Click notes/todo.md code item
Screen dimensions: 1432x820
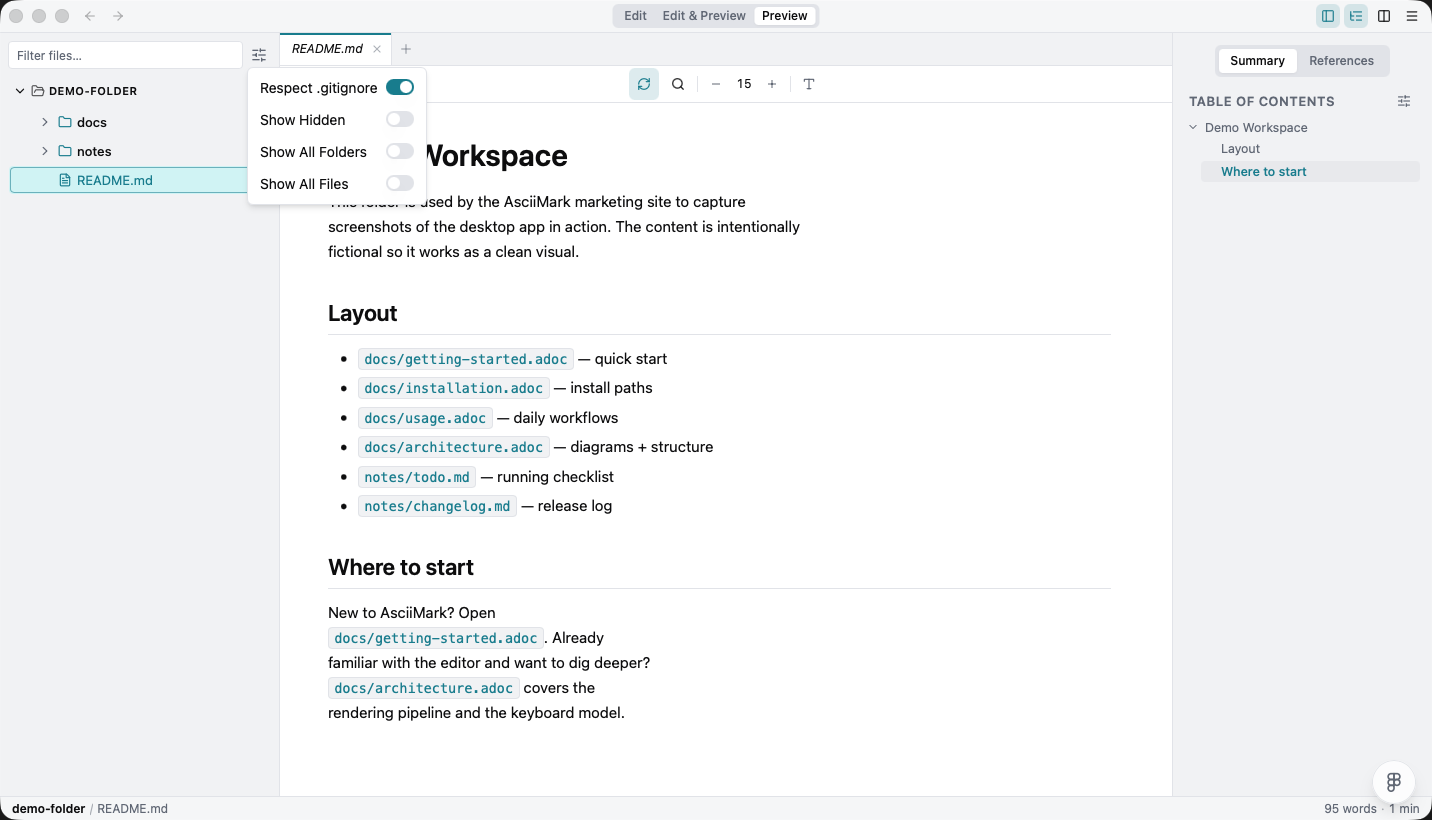point(417,477)
